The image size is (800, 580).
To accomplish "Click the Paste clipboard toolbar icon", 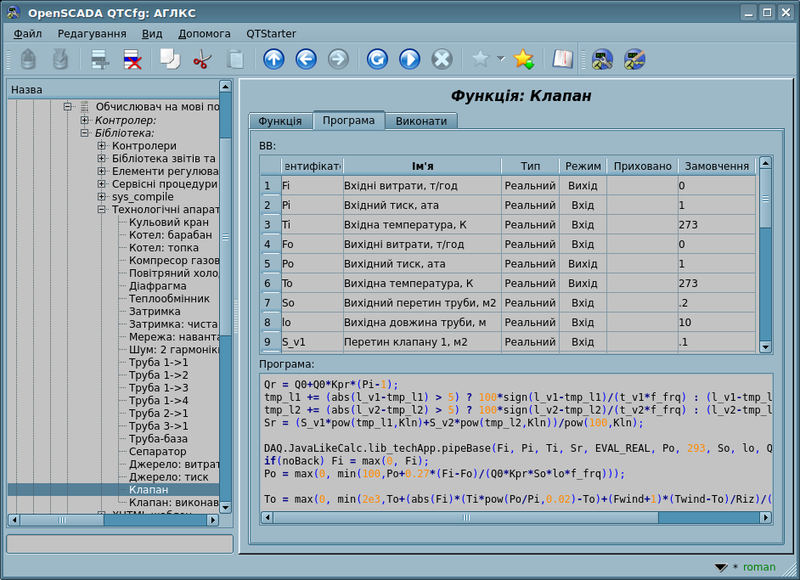I will 235,59.
